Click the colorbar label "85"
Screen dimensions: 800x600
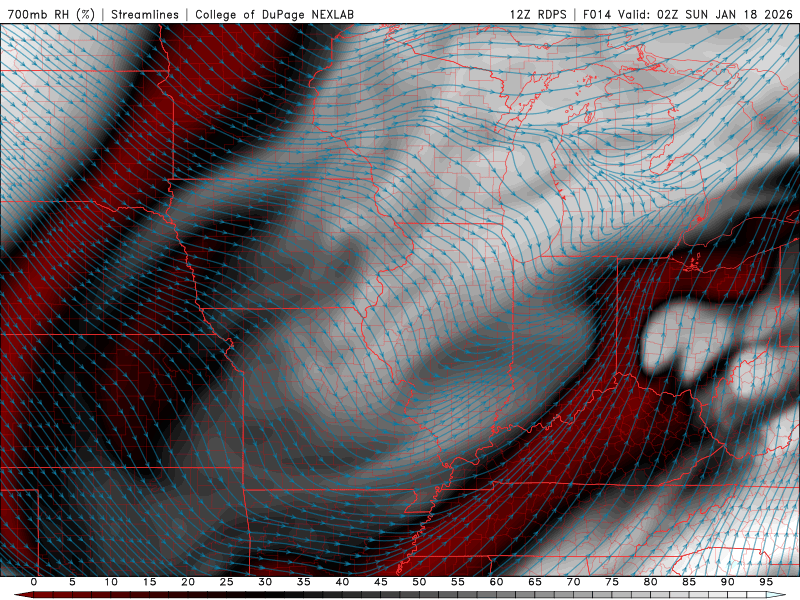(689, 582)
